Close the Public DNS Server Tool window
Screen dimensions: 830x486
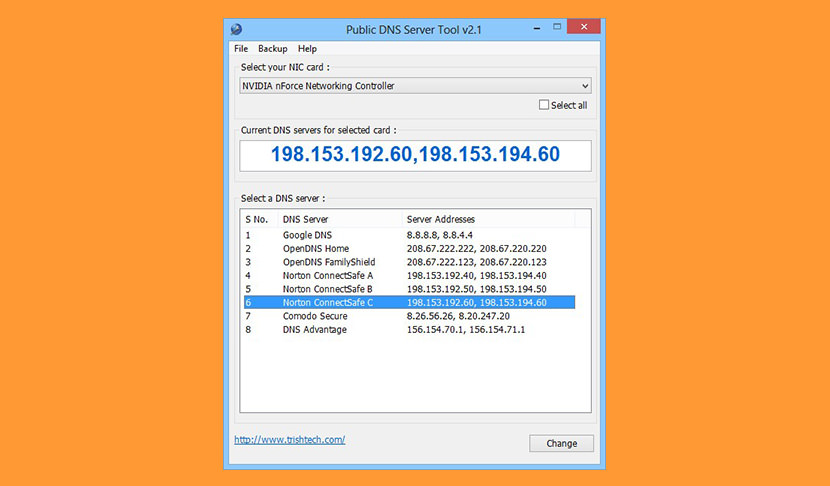[583, 26]
